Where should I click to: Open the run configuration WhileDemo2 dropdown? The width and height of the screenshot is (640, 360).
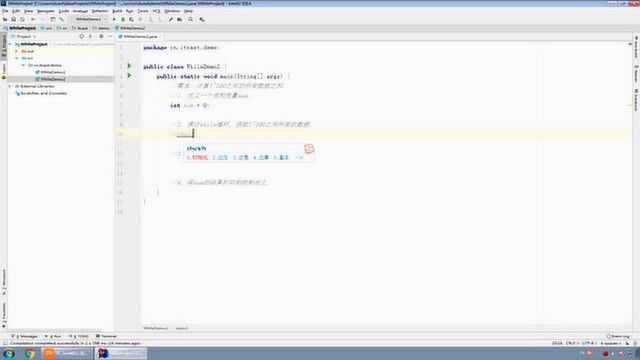click(x=91, y=19)
